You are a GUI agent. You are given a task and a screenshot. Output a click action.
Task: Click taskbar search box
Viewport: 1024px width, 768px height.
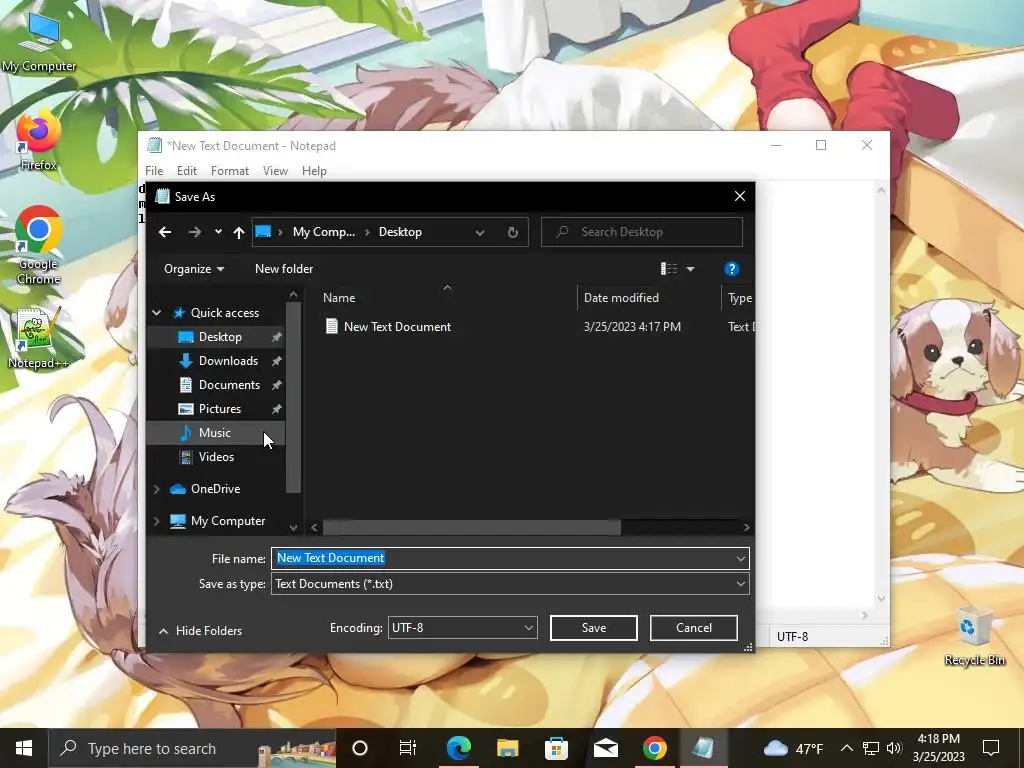pyautogui.click(x=193, y=748)
